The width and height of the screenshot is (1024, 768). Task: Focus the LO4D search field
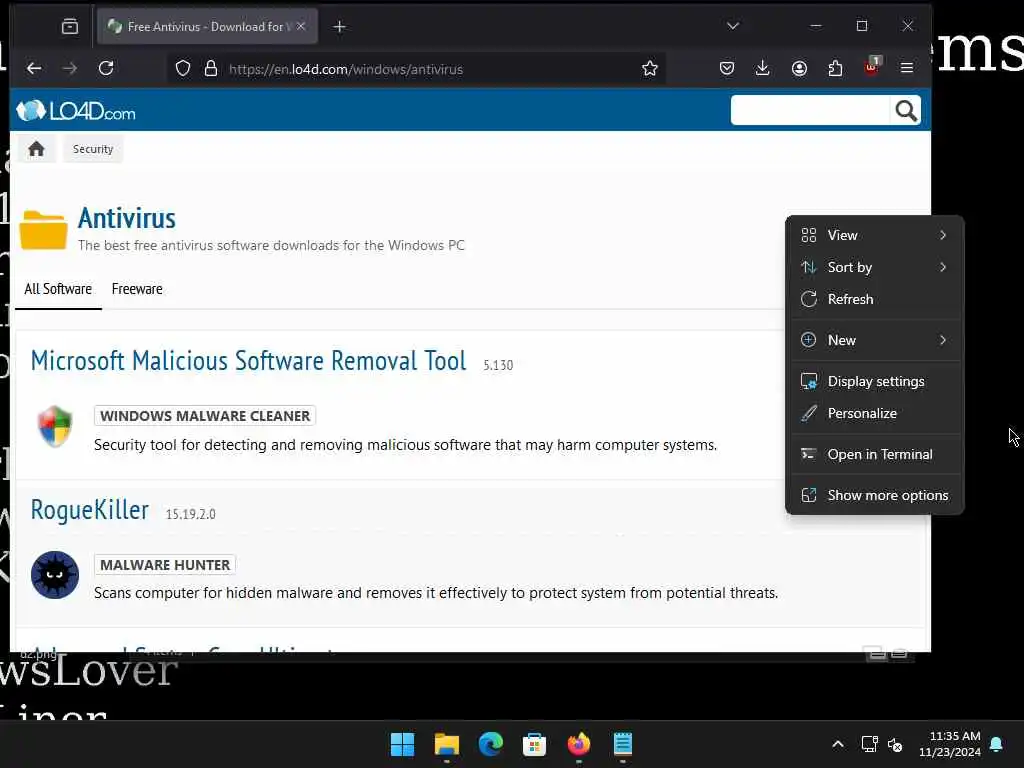(x=810, y=110)
